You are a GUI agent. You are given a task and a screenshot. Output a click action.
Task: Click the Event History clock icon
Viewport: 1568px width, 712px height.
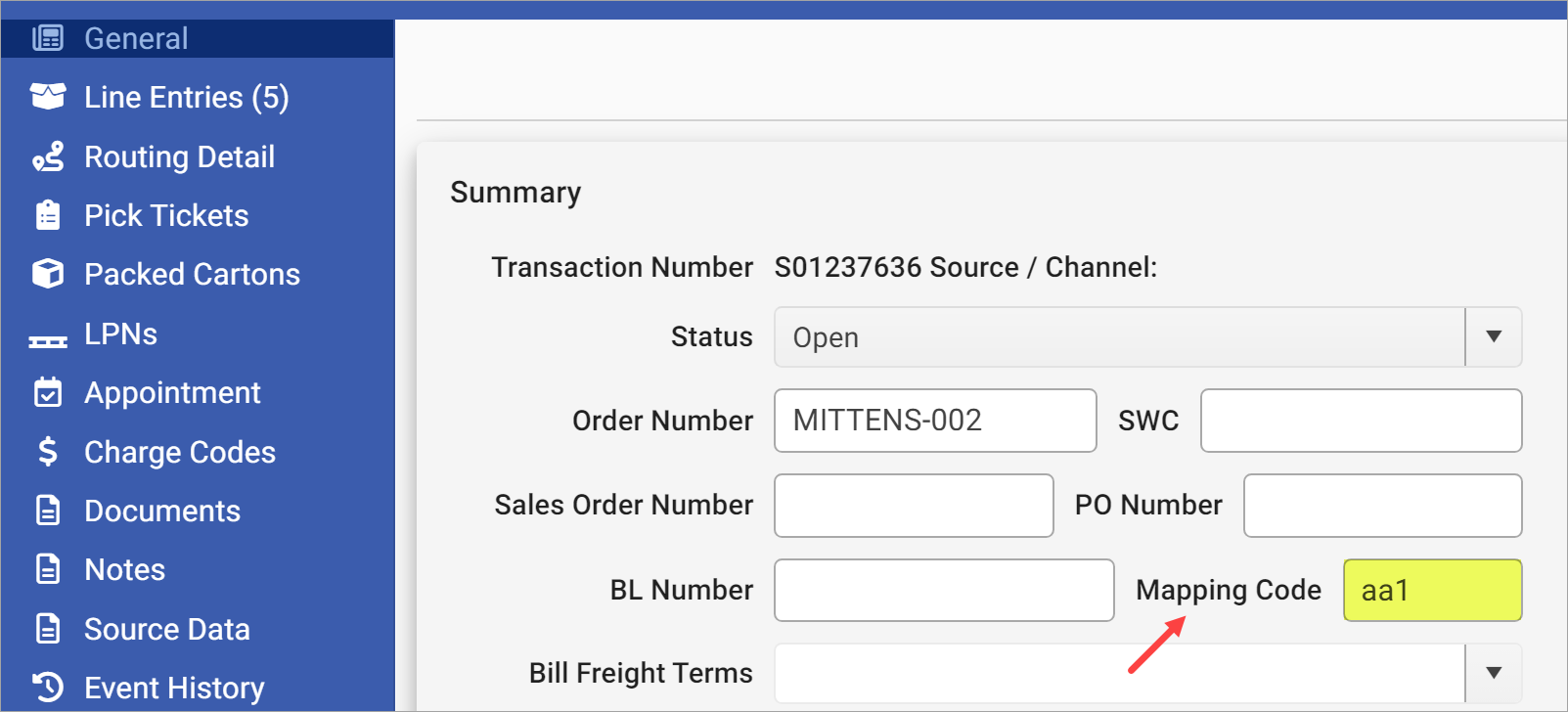[47, 687]
